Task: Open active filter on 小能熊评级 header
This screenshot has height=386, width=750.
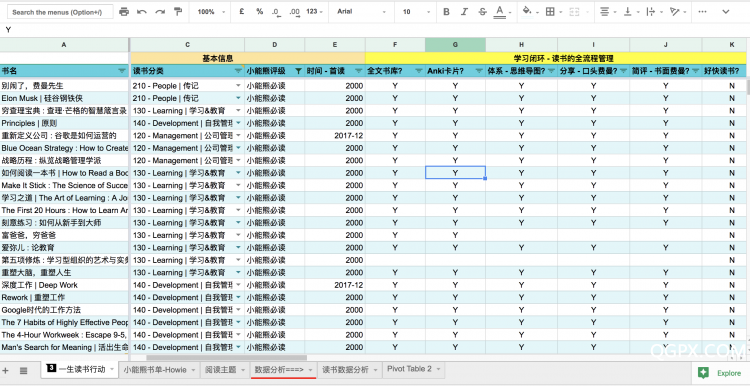Action: point(298,71)
